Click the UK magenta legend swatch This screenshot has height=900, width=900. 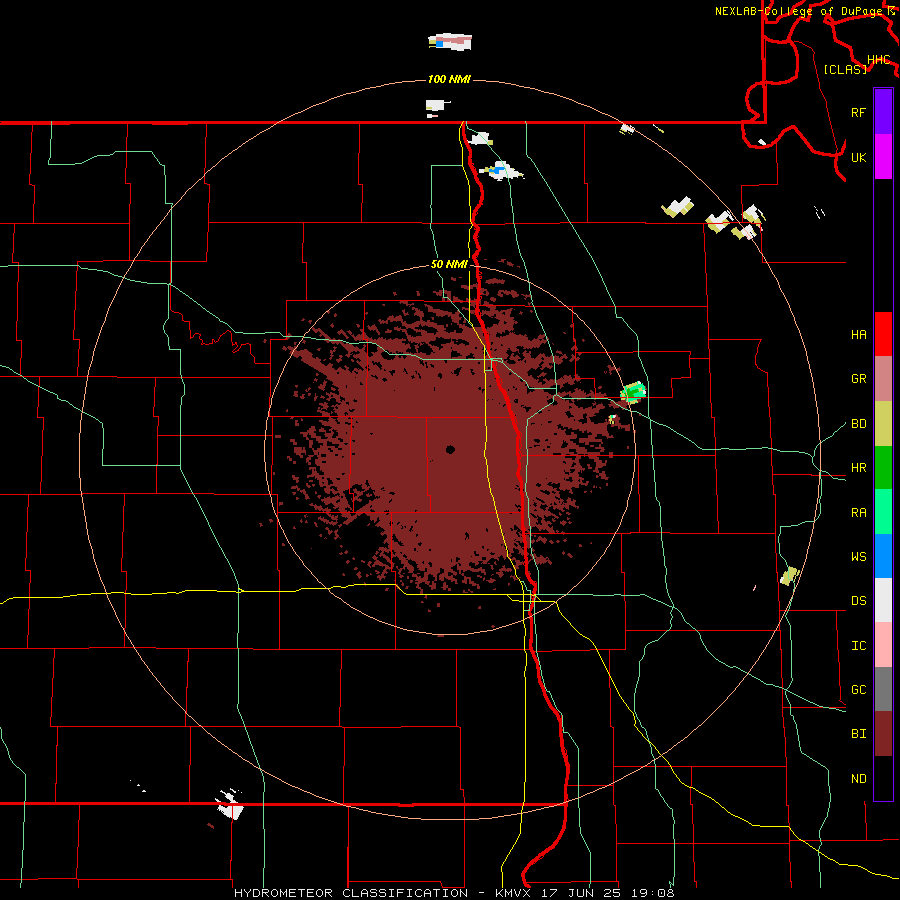pyautogui.click(x=883, y=157)
